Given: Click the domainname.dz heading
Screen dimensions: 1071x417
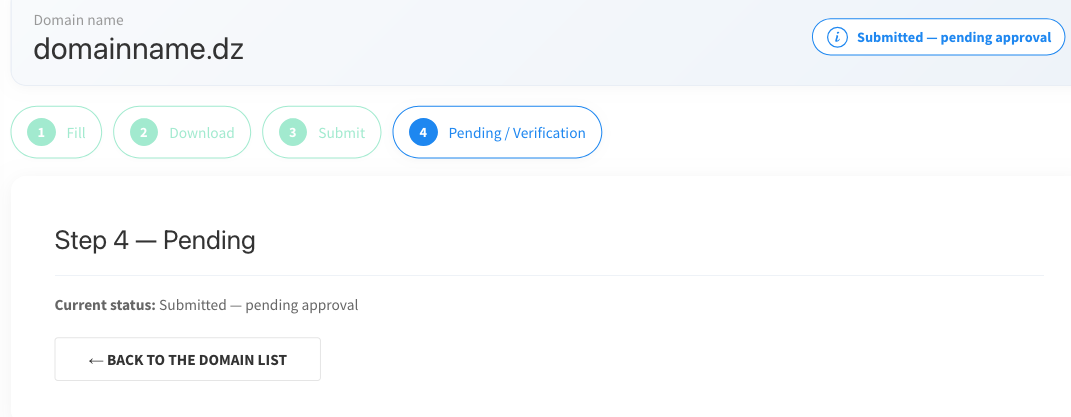Looking at the screenshot, I should (138, 49).
